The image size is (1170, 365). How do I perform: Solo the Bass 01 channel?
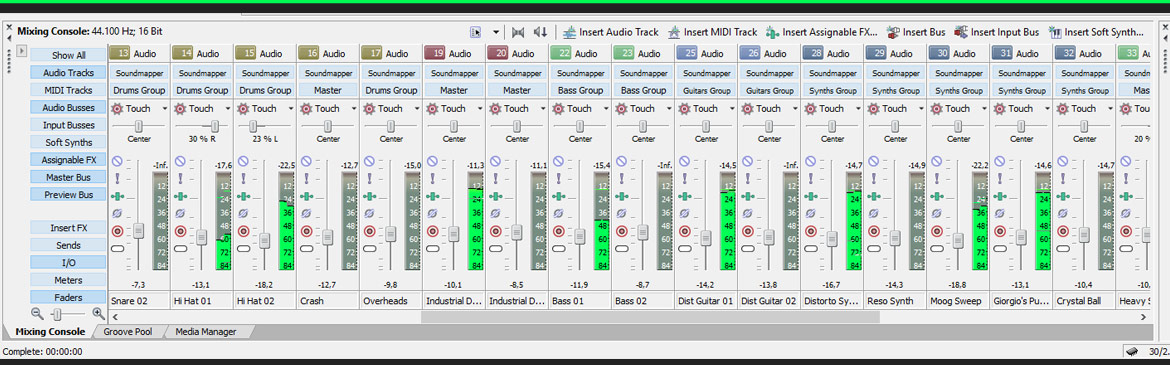click(x=558, y=178)
